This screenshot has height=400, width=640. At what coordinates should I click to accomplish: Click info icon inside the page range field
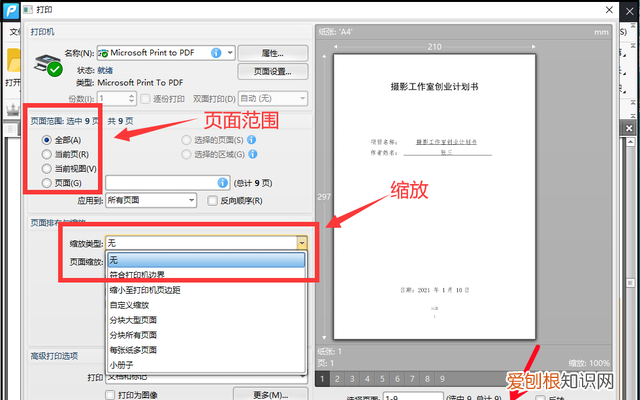222,182
